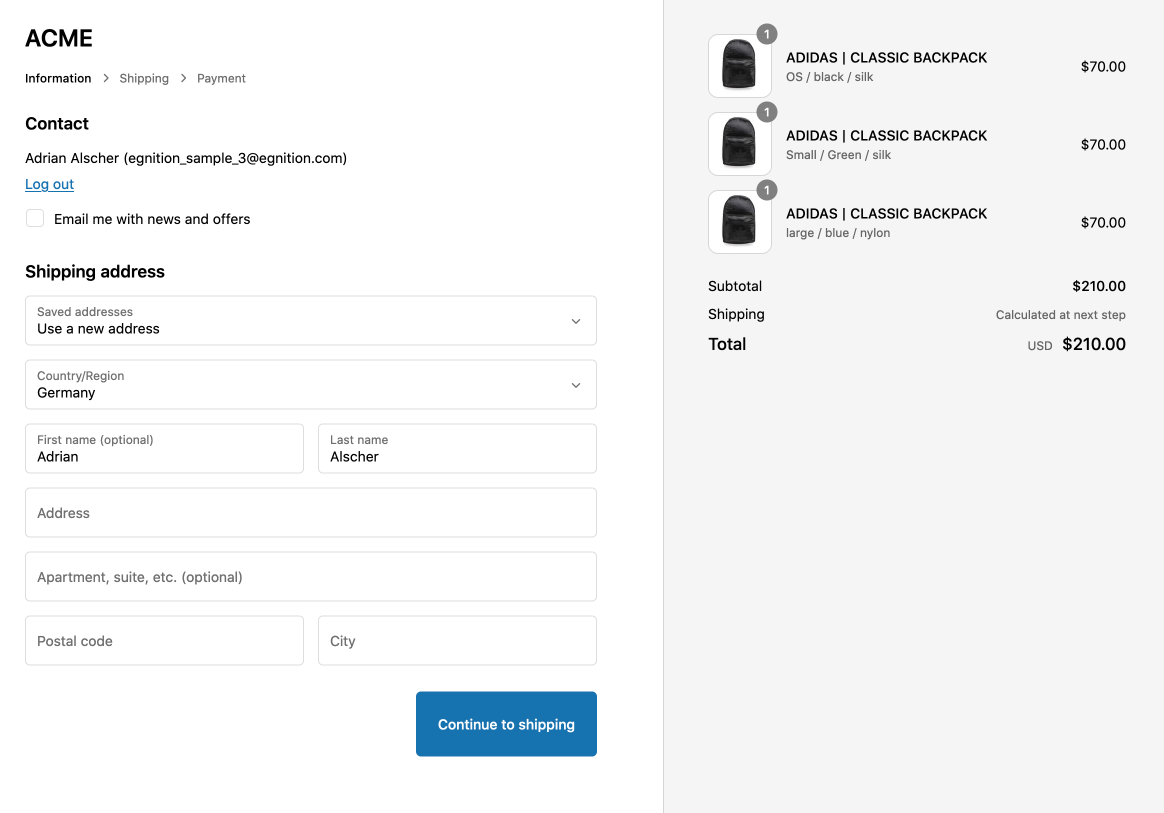Click the Small / Green / silk backpack thumbnail
Screen dimensions: 1164x813
coord(739,144)
